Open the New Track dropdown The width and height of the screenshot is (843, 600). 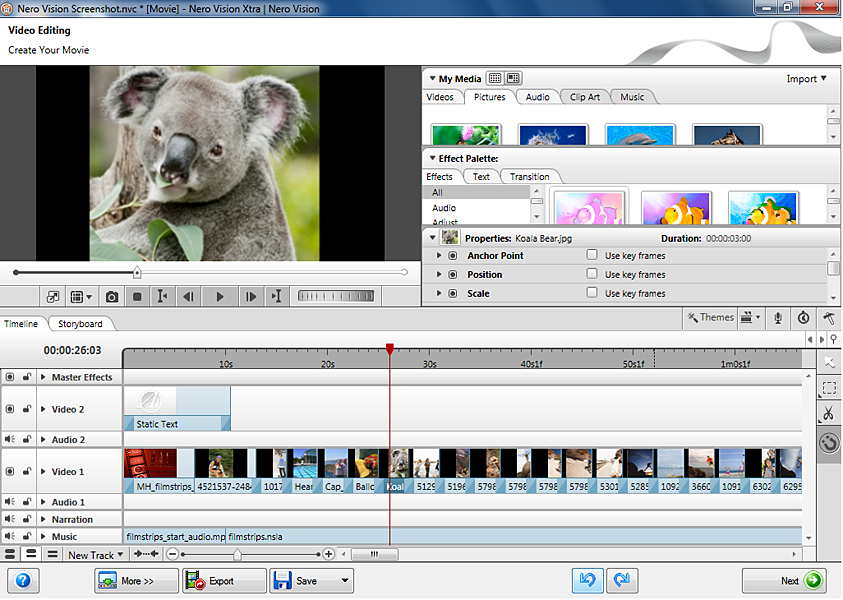click(95, 555)
